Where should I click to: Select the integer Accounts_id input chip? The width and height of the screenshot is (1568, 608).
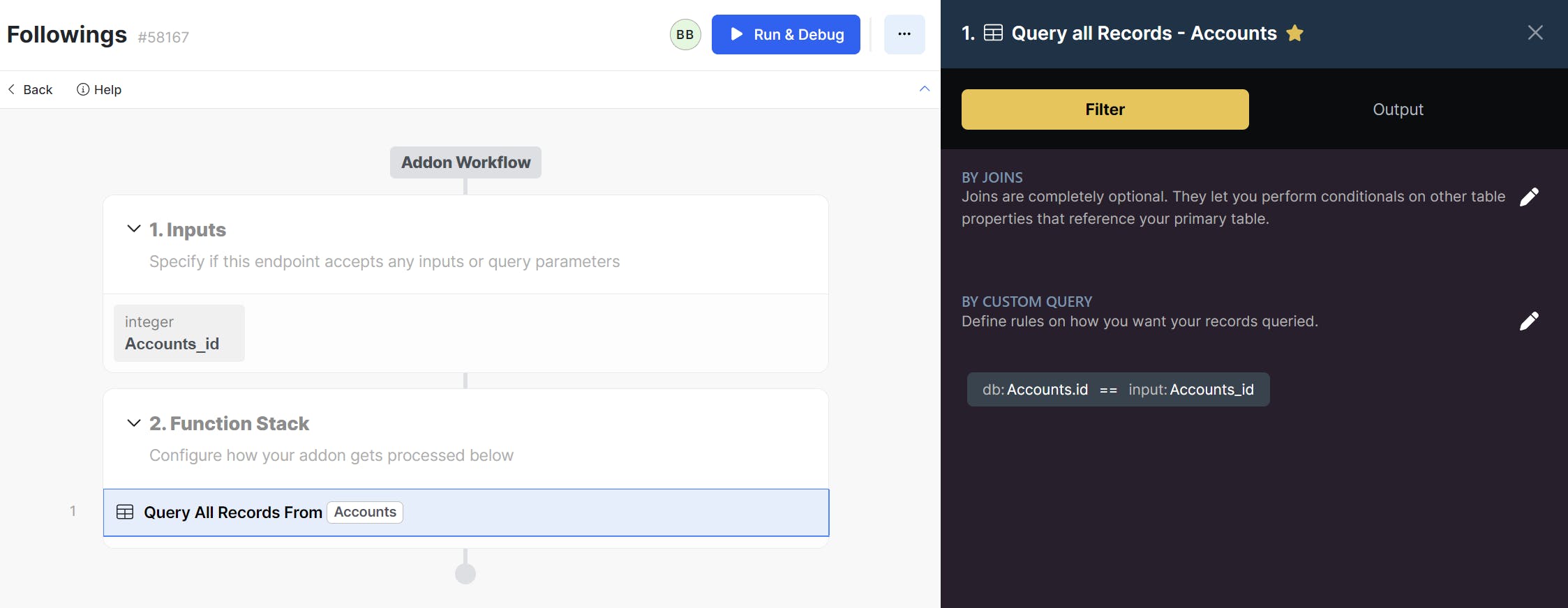coord(179,333)
